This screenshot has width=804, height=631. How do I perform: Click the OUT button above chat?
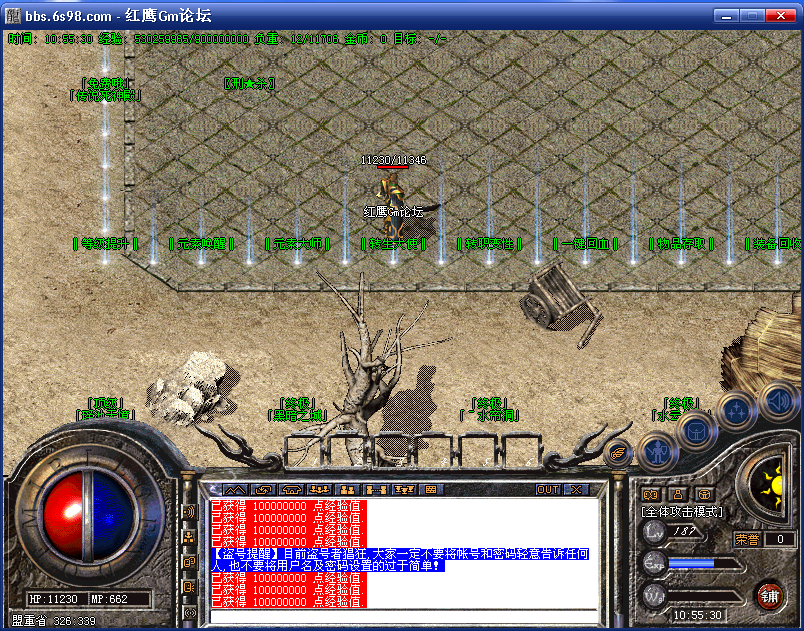(x=547, y=490)
